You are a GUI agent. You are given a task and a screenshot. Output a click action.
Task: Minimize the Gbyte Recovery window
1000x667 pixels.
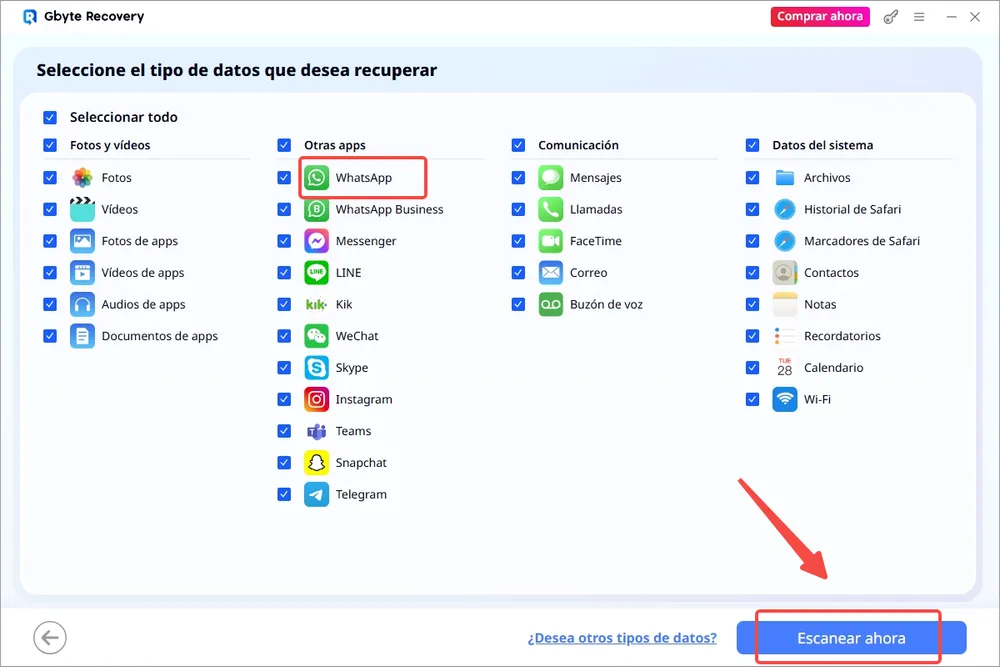(951, 17)
